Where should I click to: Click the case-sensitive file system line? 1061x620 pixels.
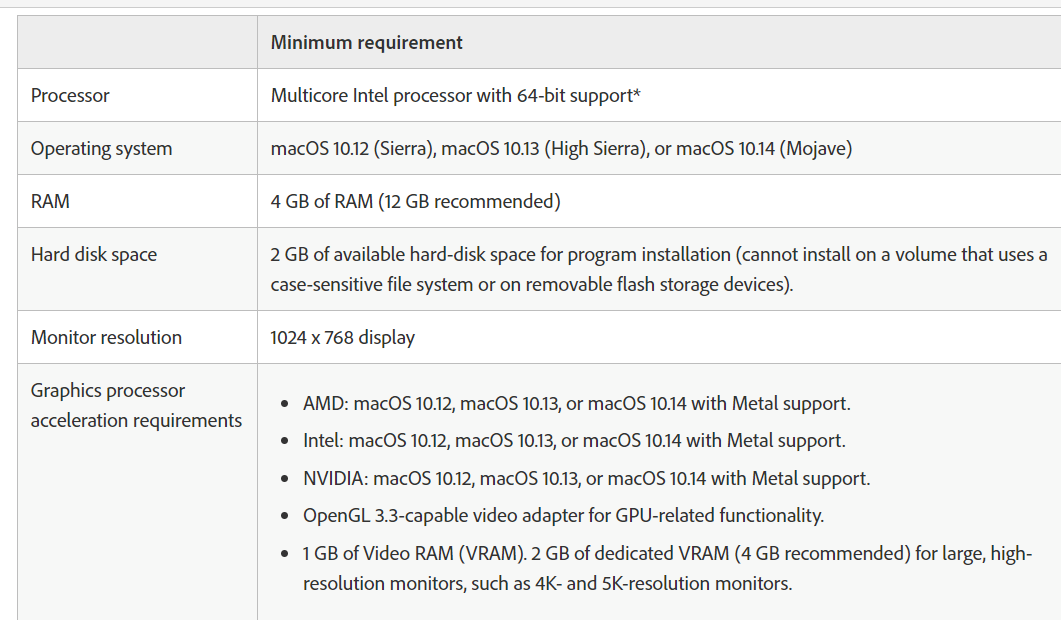531,284
